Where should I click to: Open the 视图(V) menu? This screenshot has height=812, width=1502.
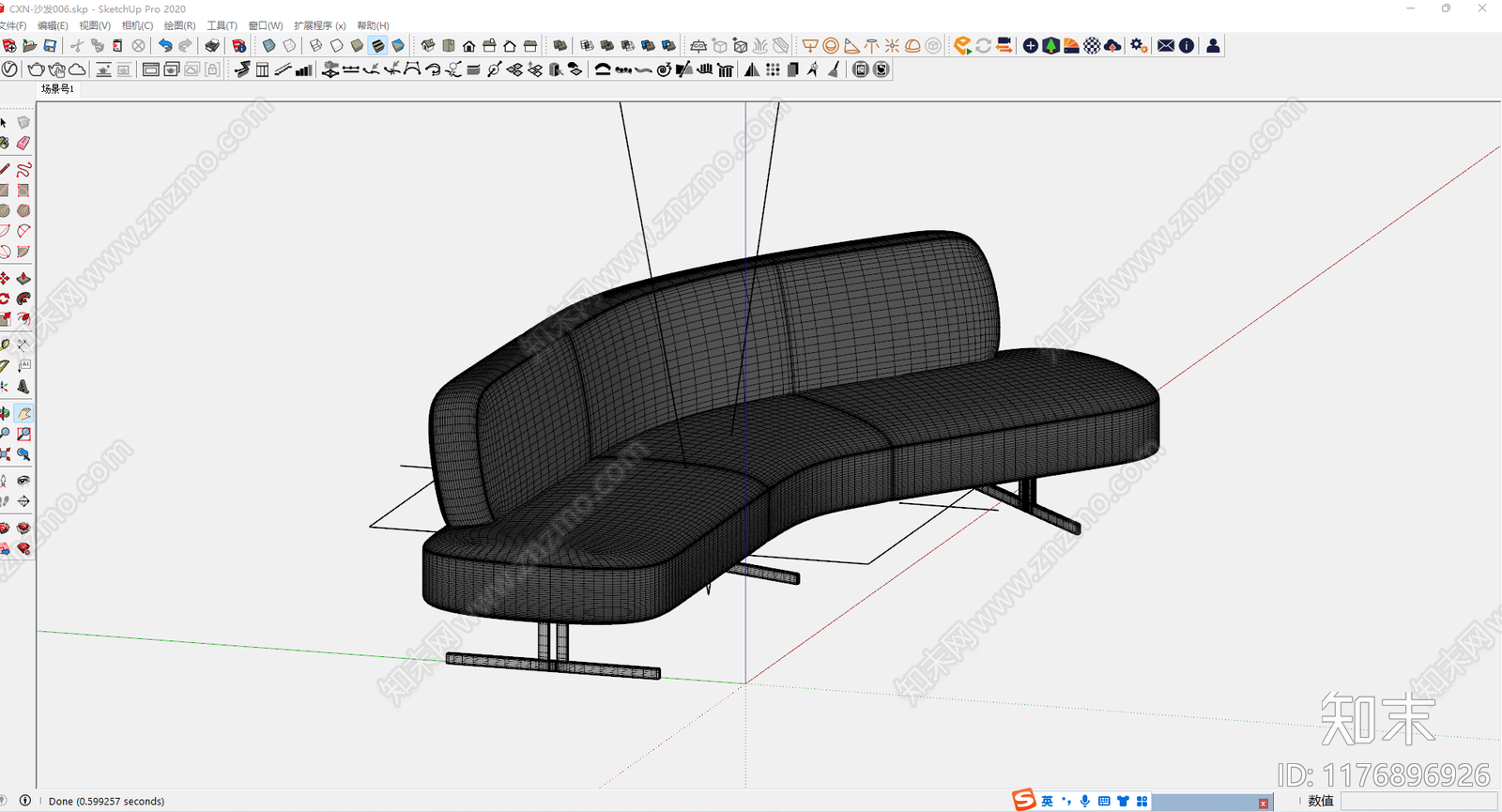click(x=95, y=25)
